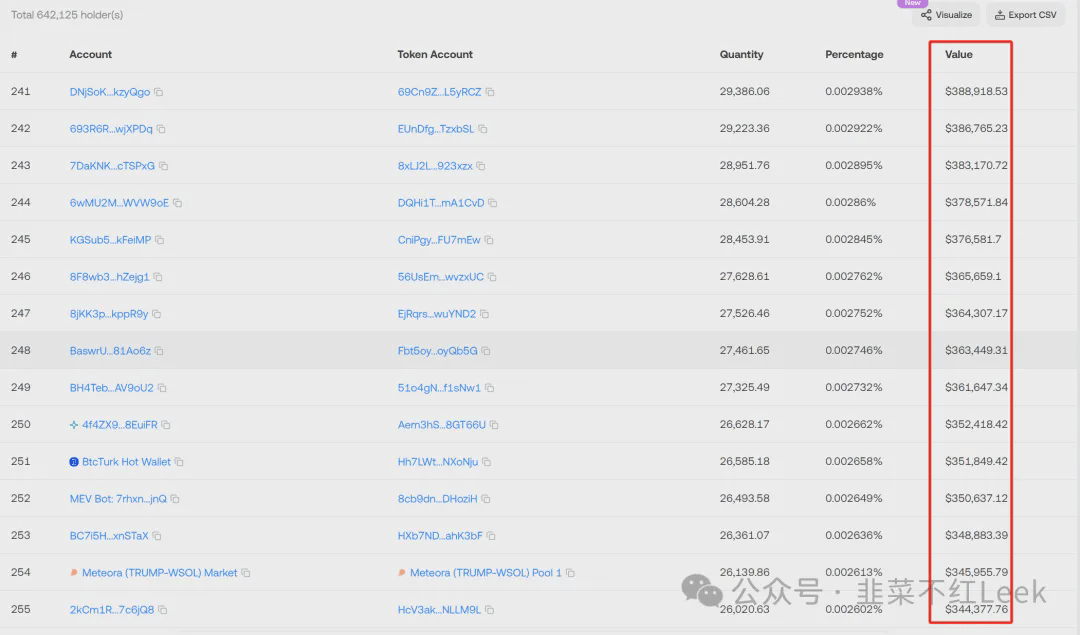
Task: Copy token account Aem3hS...8GT66U
Action: coord(495,425)
